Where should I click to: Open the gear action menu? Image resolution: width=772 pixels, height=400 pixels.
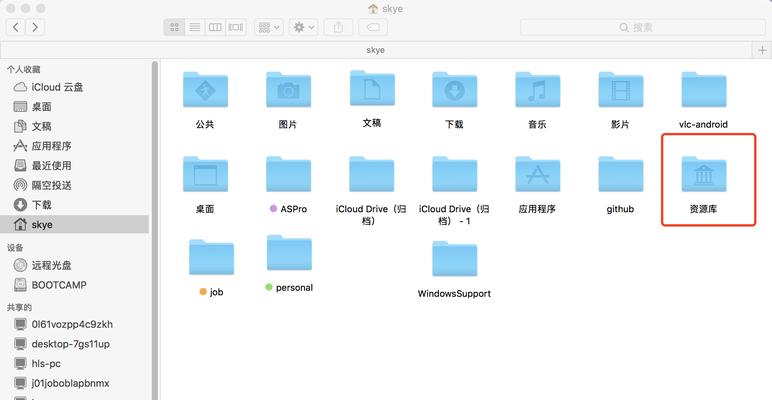coord(304,27)
